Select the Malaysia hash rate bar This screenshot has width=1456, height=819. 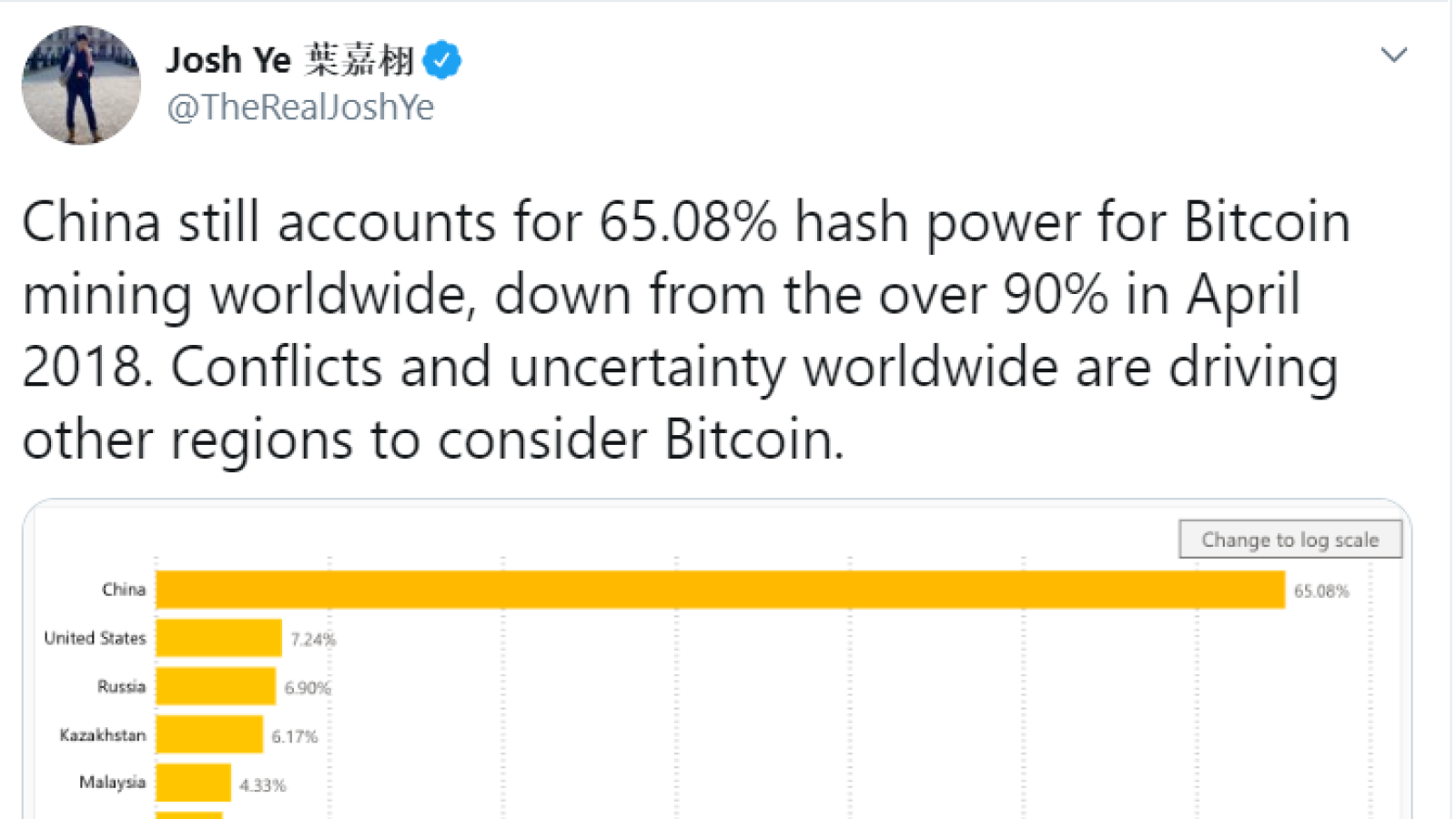(x=194, y=783)
